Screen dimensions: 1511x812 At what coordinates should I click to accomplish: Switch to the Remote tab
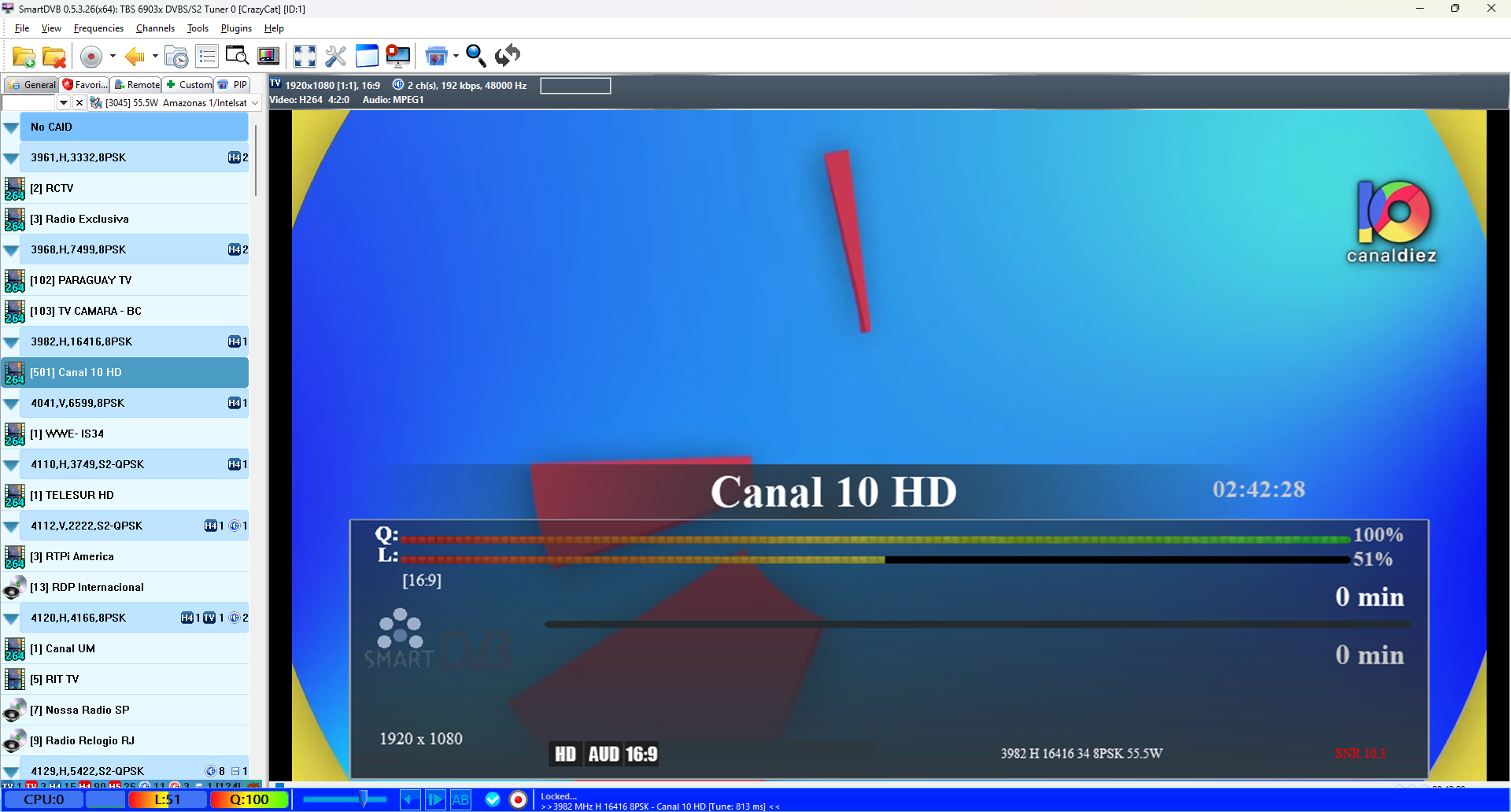(136, 85)
